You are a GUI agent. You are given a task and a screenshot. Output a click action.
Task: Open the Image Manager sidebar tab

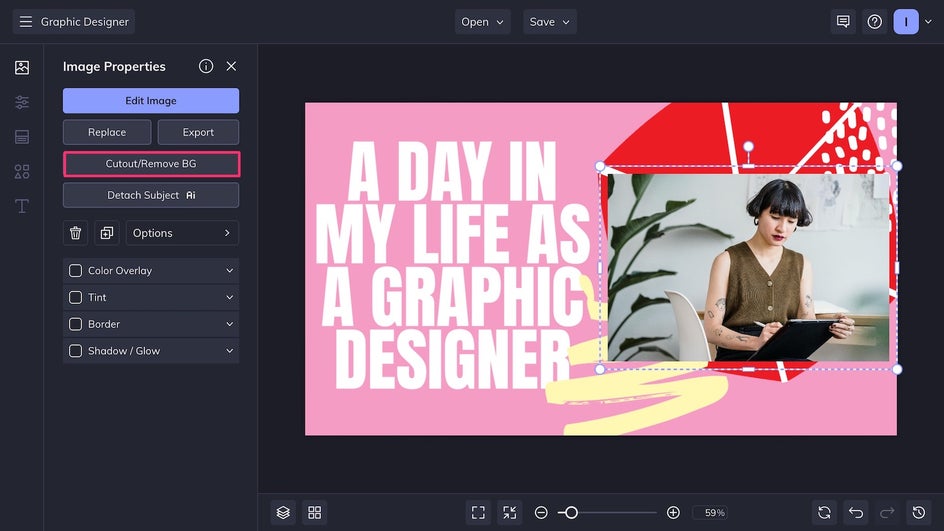tap(22, 67)
